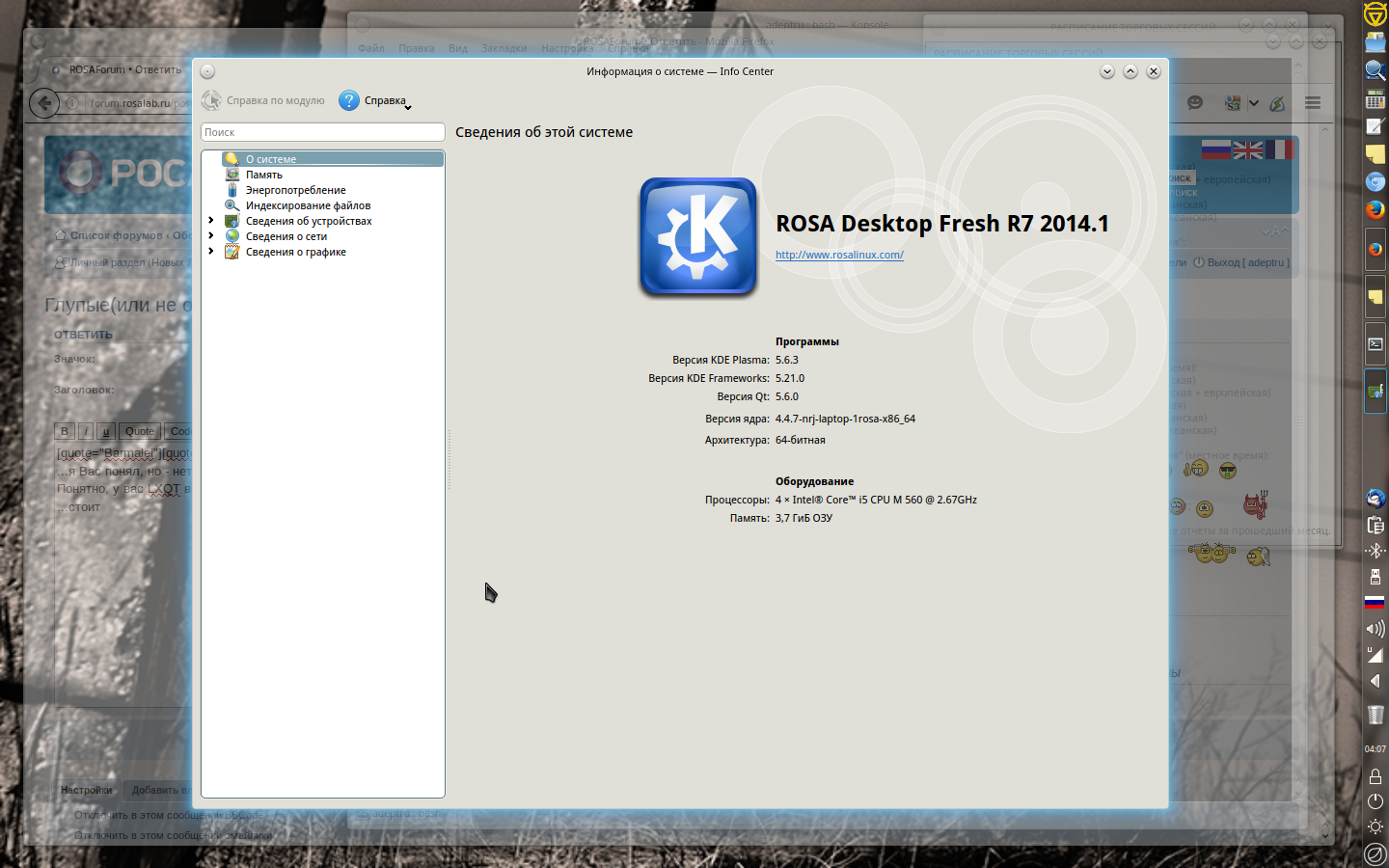Click the Russian keyboard layout flag in tray
This screenshot has height=868, width=1389.
coord(1375,603)
